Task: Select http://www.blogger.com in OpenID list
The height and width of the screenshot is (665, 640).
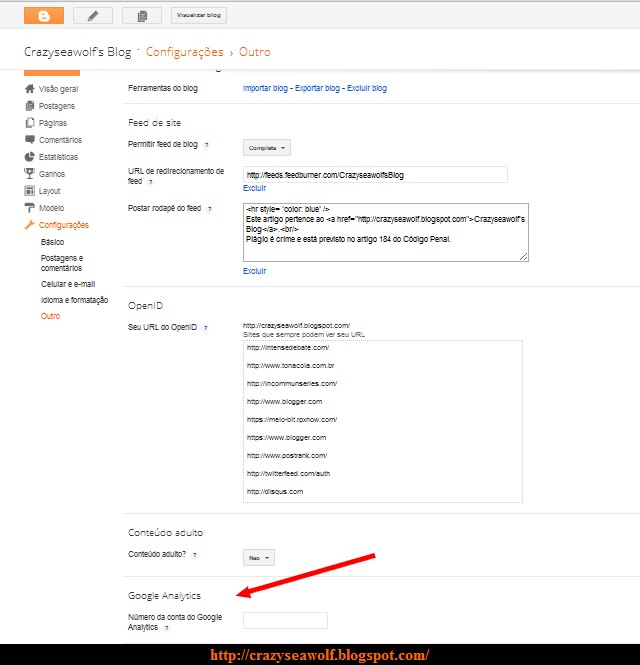Action: (x=285, y=402)
